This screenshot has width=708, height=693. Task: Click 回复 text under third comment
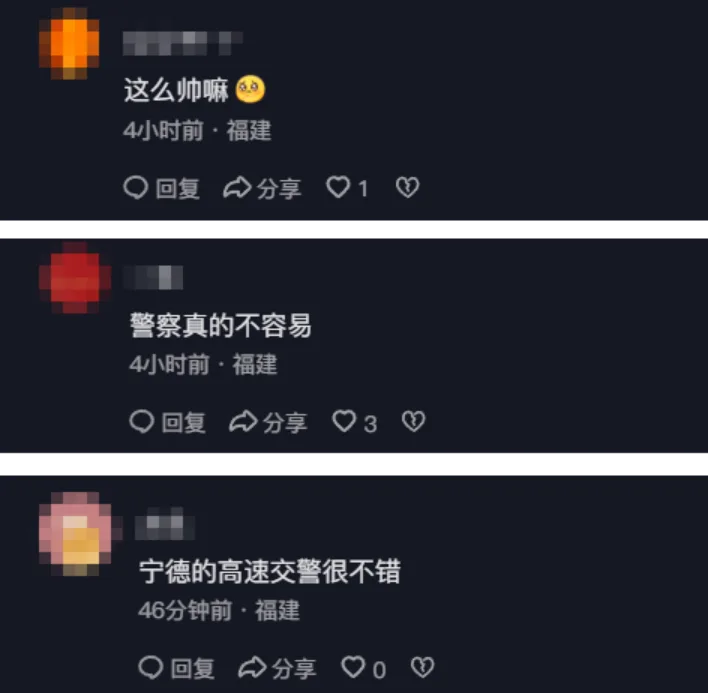[193, 669]
